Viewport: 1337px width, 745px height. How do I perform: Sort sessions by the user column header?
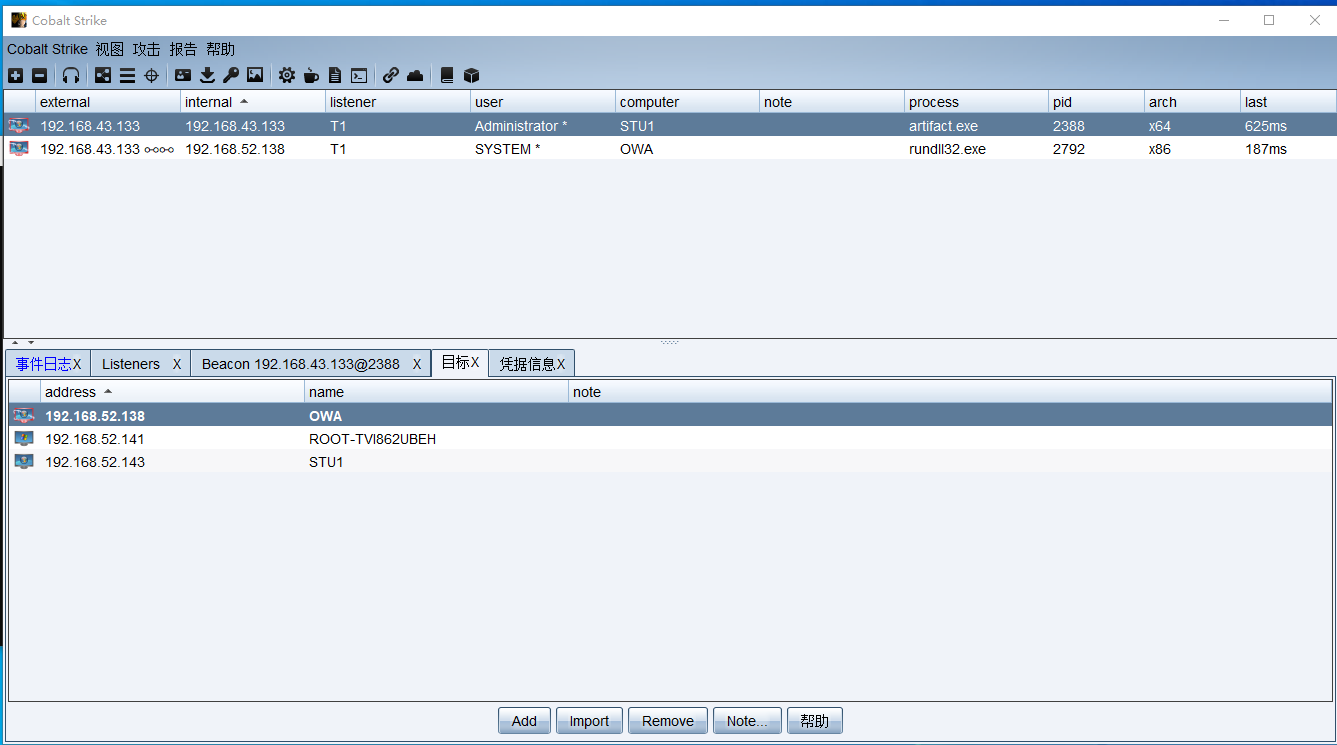pyautogui.click(x=543, y=102)
